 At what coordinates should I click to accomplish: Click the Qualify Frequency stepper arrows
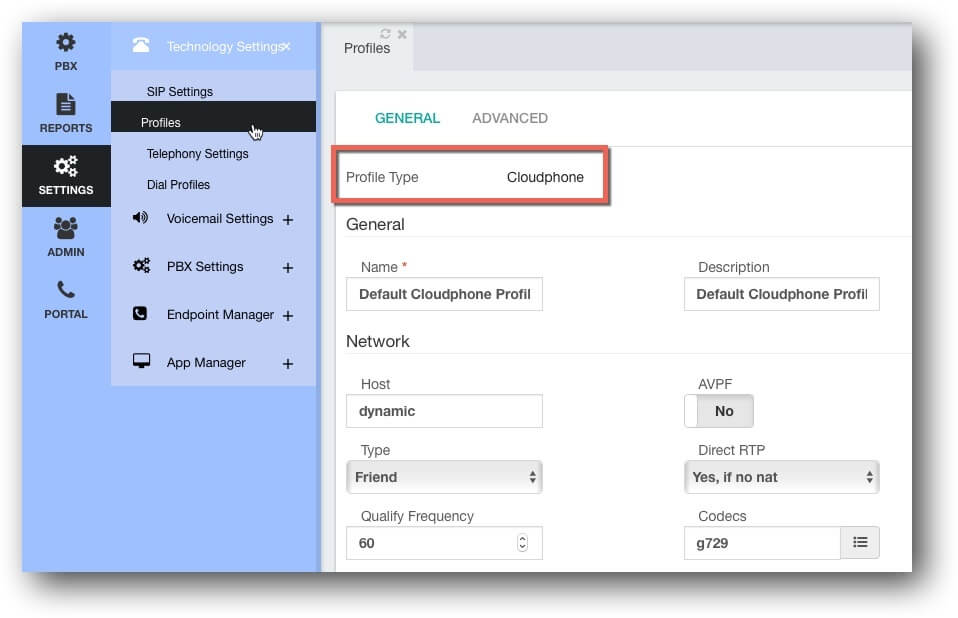[522, 543]
